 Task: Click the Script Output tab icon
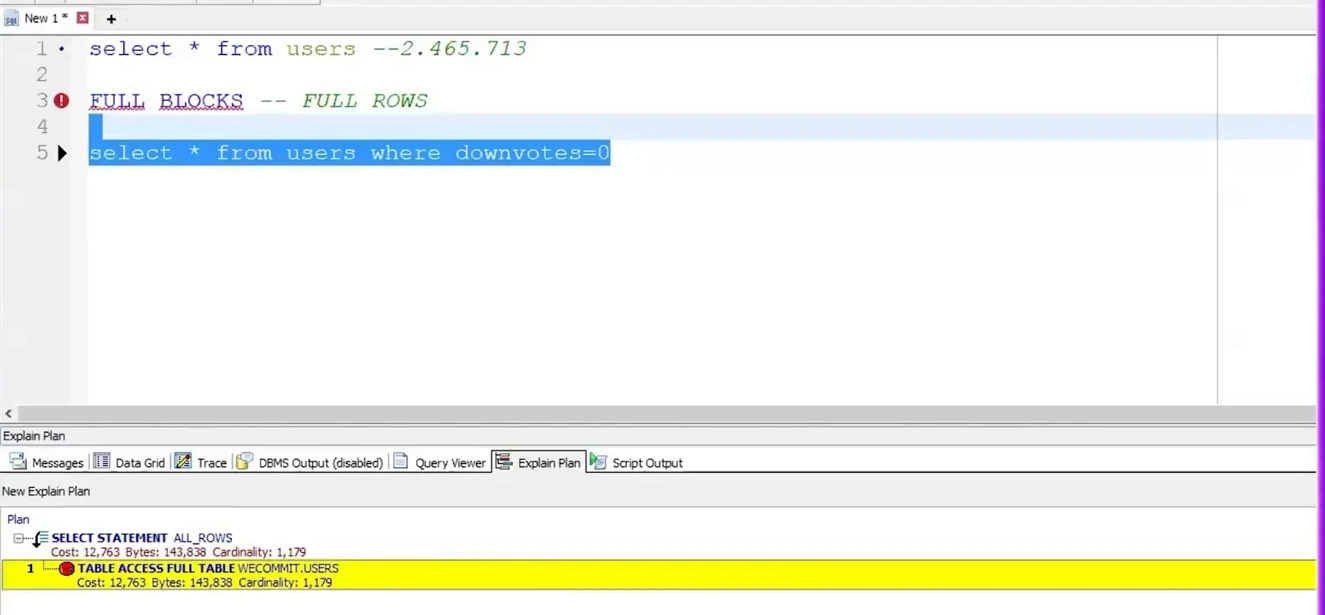[x=598, y=461]
